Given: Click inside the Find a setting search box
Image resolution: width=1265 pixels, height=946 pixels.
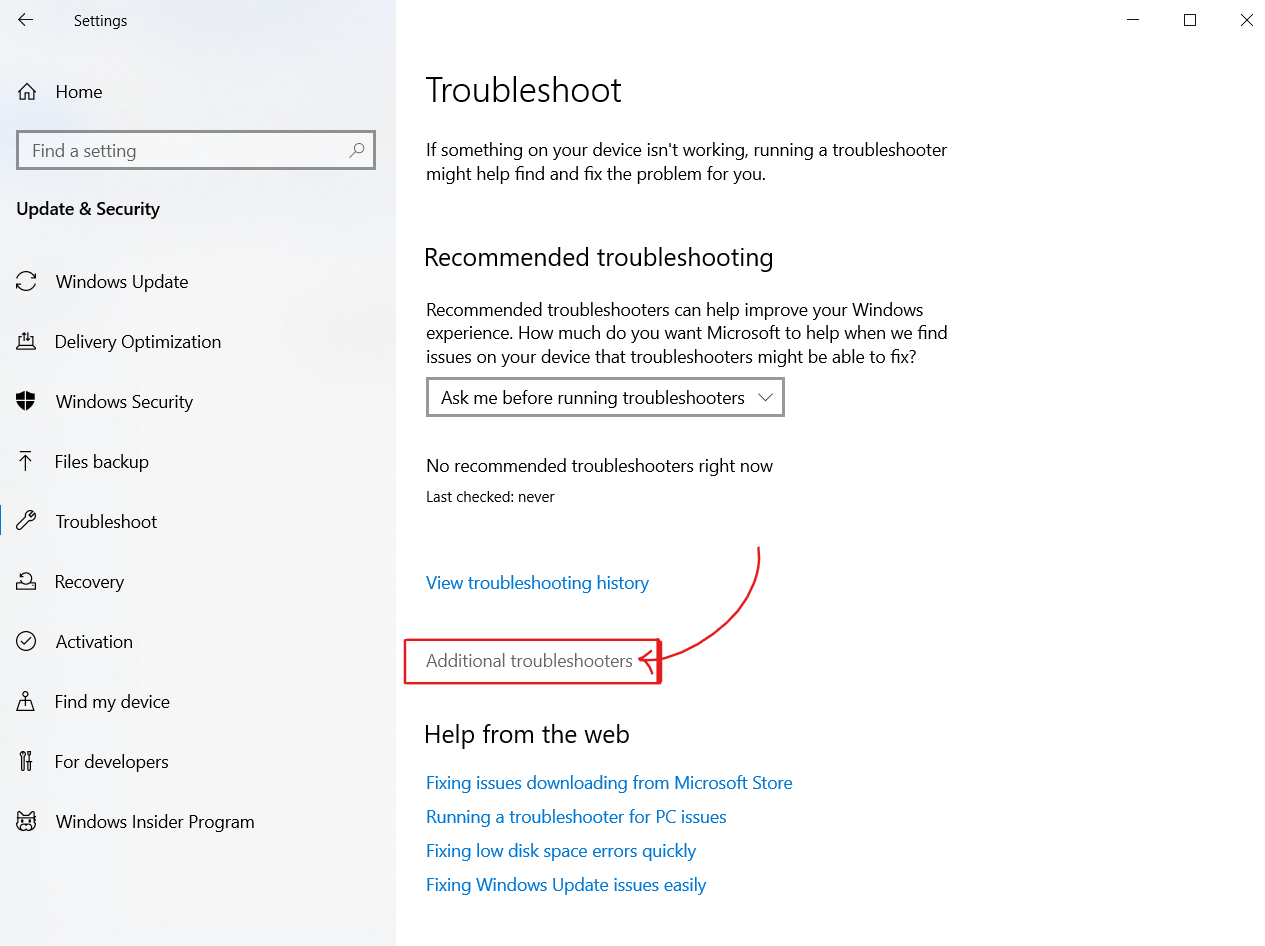Looking at the screenshot, I should pos(180,150).
